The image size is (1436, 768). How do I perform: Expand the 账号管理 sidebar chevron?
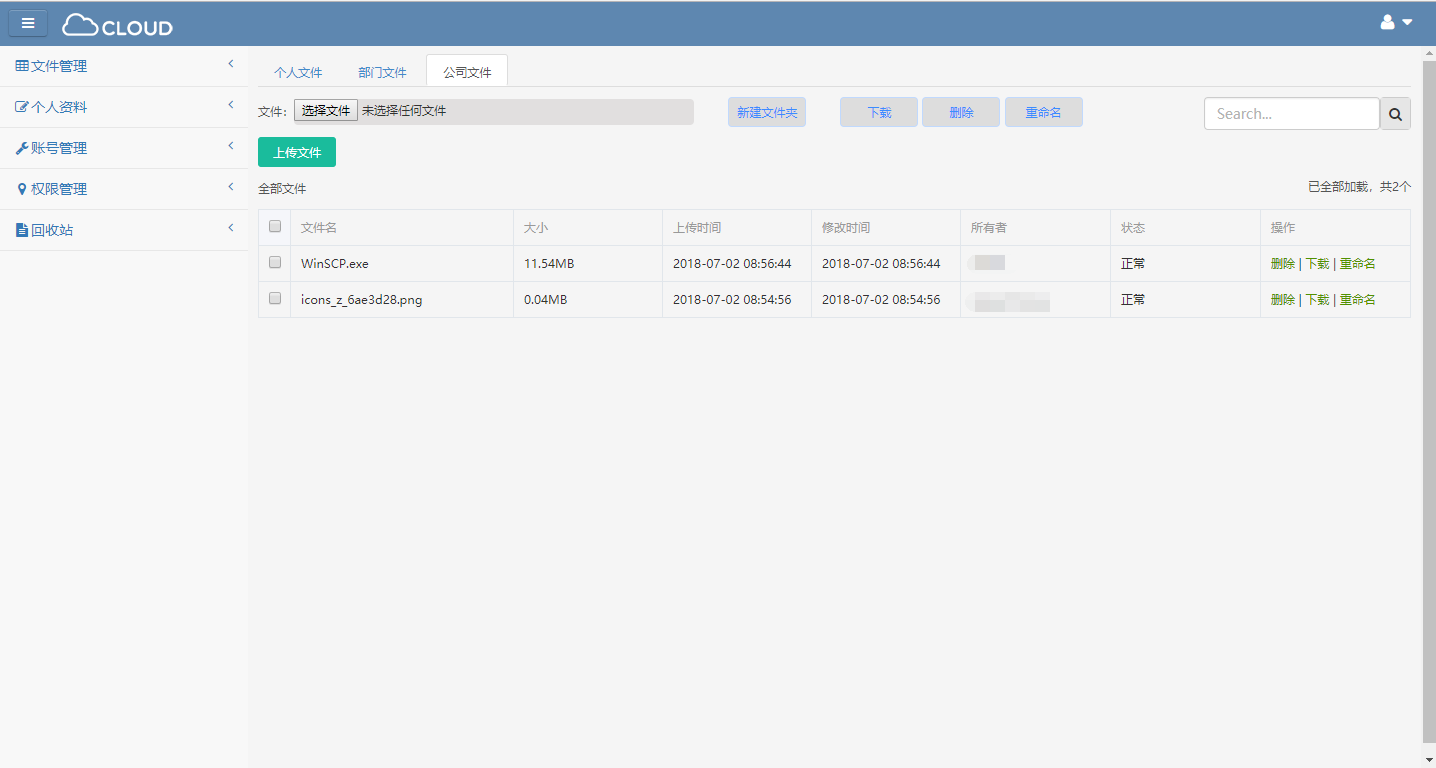(231, 146)
